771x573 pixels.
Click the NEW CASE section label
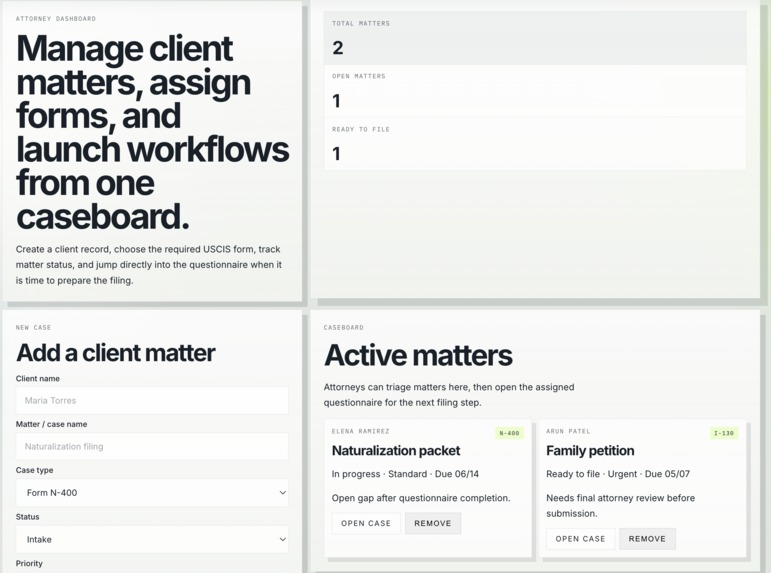[x=33, y=328]
